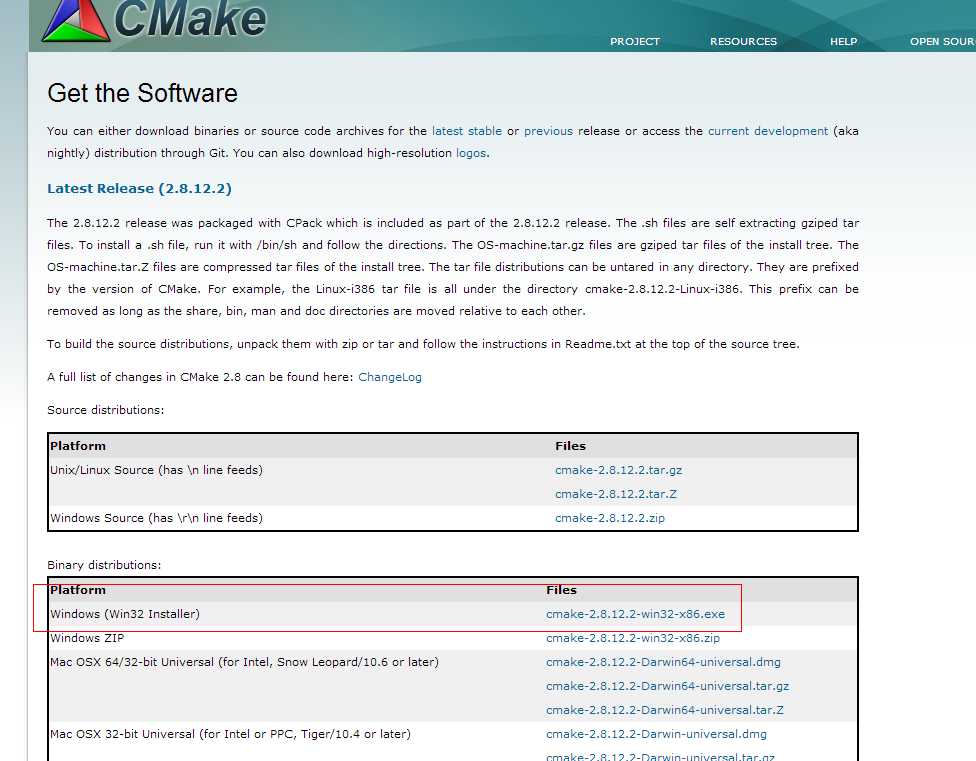
Task: Download cmake-2.8.12.2.zip Windows source
Action: click(x=609, y=518)
